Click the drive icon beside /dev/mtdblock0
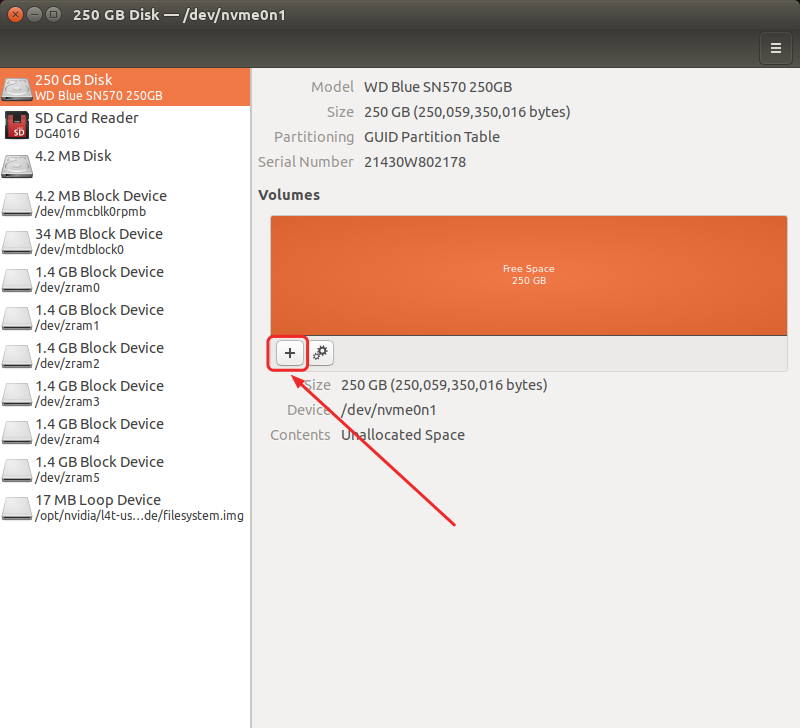 coord(17,242)
